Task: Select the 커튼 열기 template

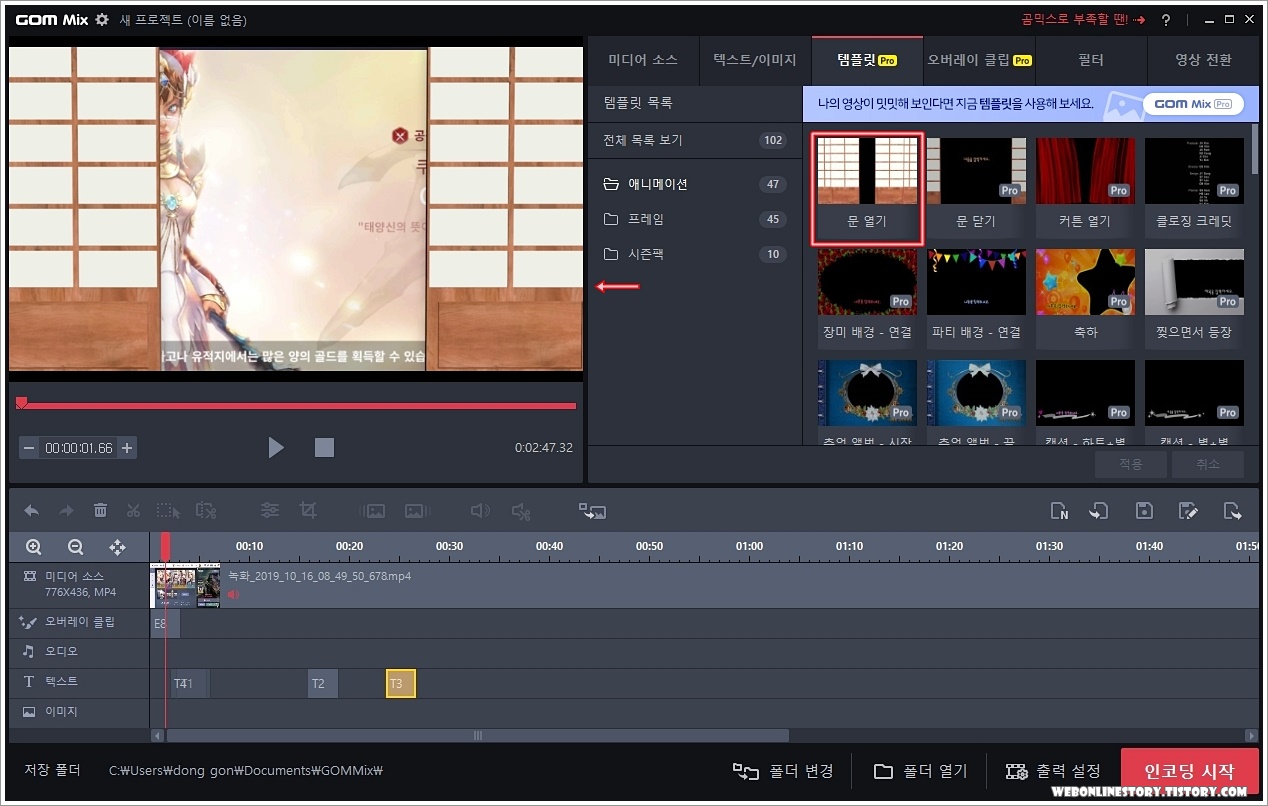Action: point(1085,187)
